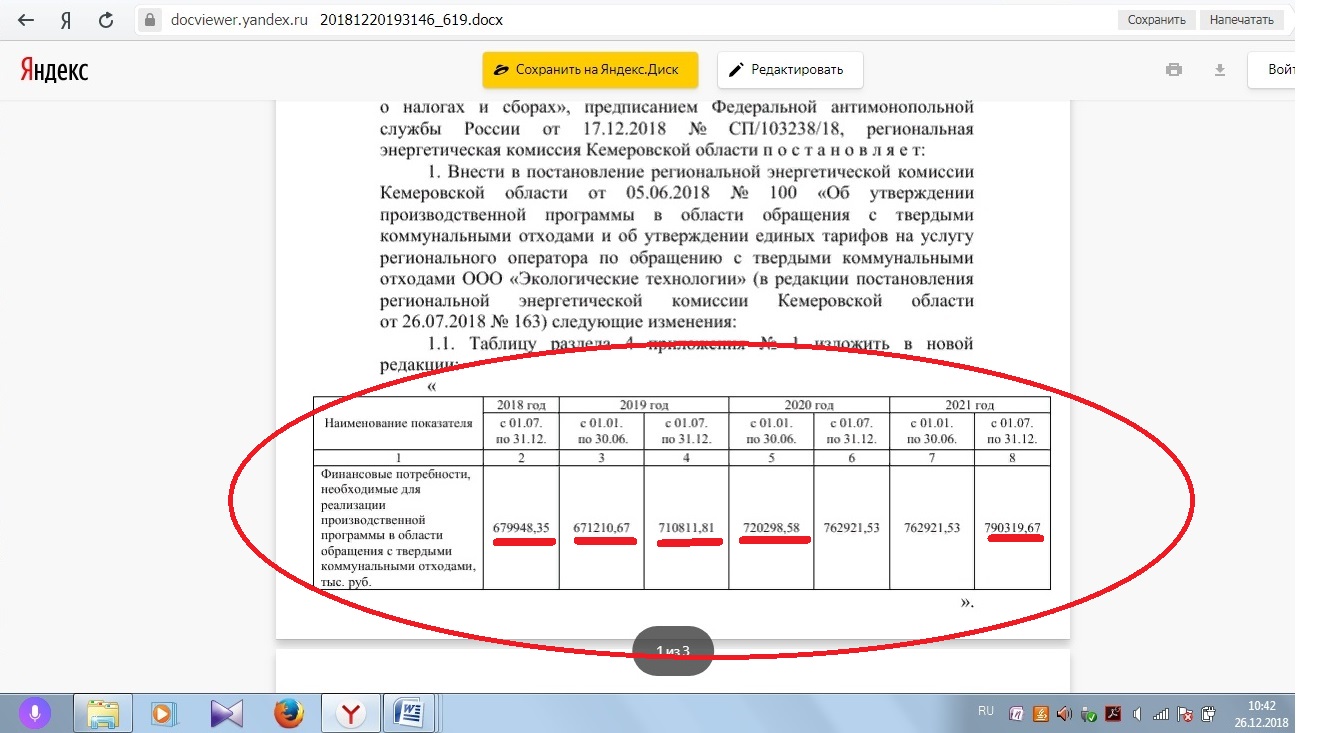The image size is (1328, 733).
Task: Click the page indicator 1 из 3
Action: 673,651
